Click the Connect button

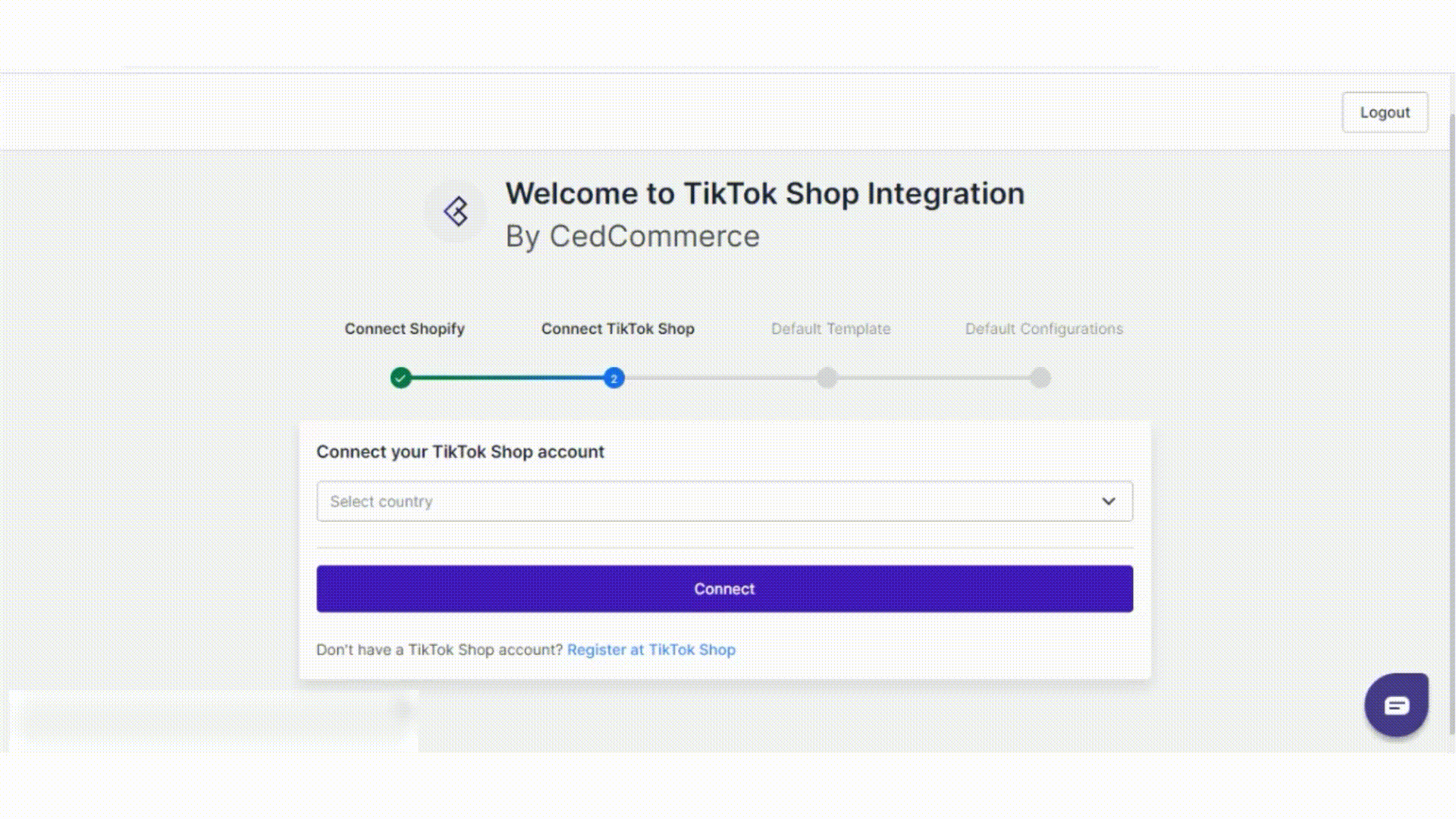coord(724,588)
